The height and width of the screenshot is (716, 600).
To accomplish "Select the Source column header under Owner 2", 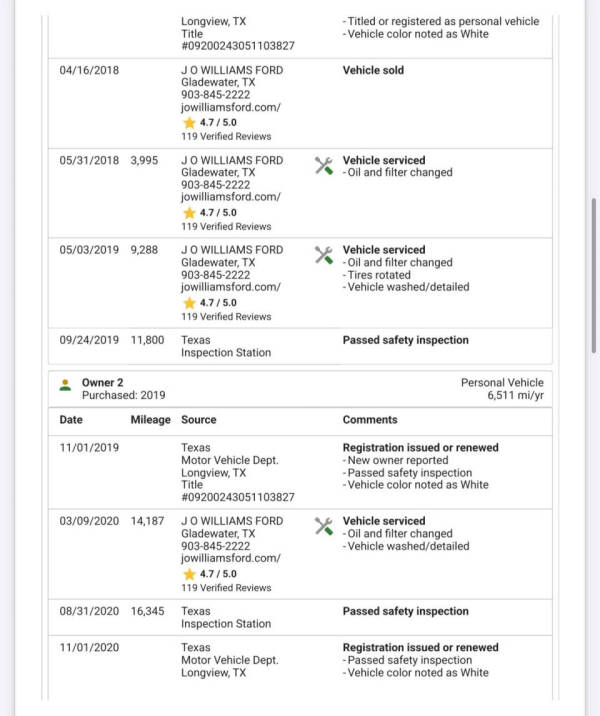I will [199, 420].
